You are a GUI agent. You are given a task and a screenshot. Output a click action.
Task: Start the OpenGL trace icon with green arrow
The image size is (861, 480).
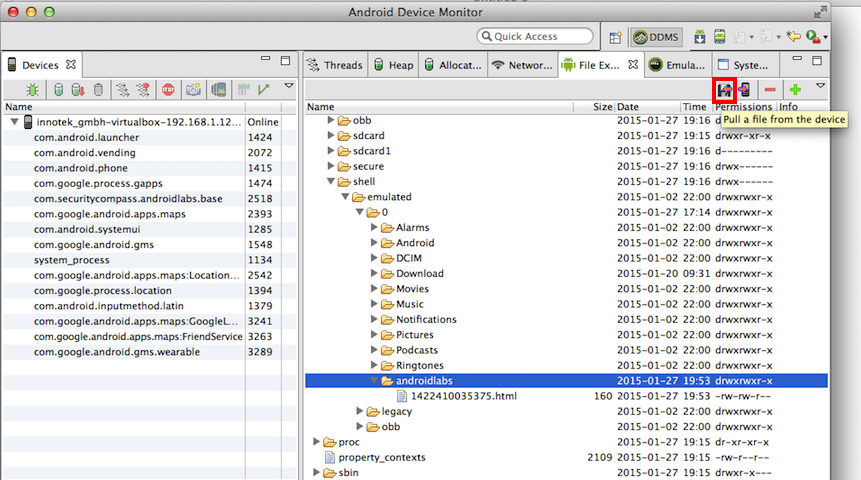coord(264,90)
